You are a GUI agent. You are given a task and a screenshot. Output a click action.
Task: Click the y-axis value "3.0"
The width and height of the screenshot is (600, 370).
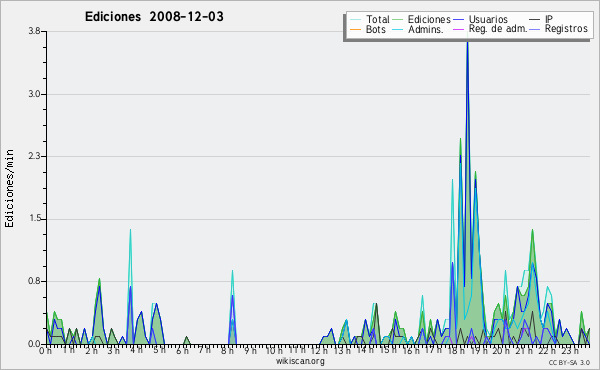(34, 94)
